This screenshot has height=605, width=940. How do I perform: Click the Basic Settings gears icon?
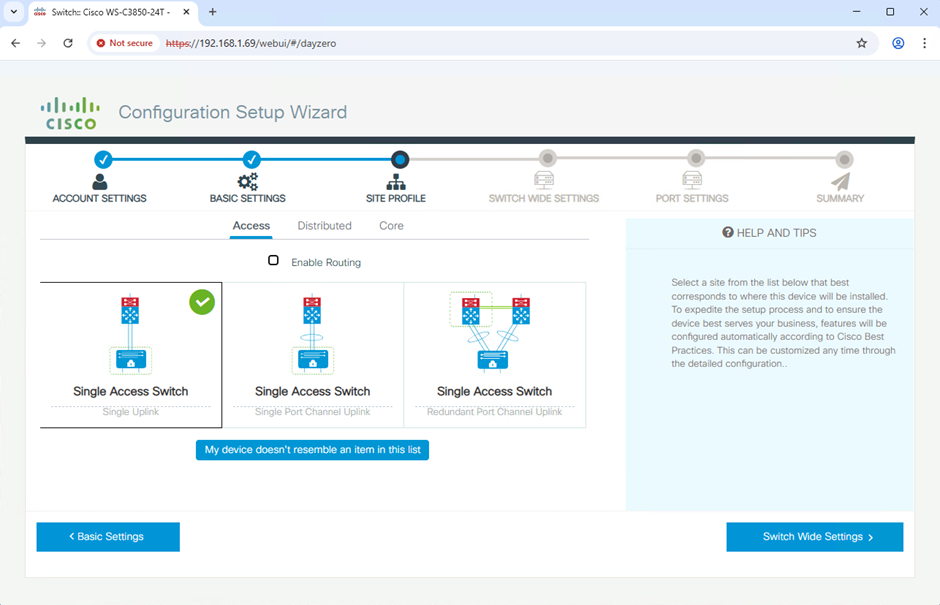tap(248, 182)
